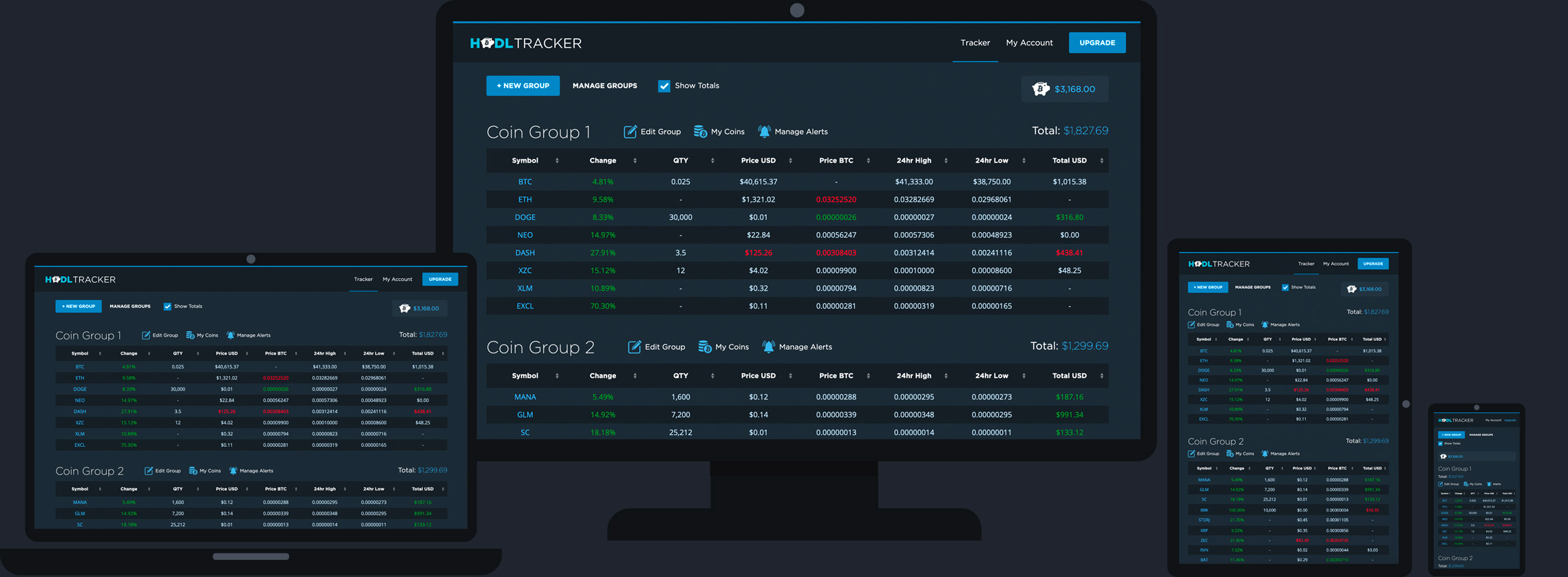Click 70.30% change value on desktop monitor
The height and width of the screenshot is (577, 1568).
[603, 306]
